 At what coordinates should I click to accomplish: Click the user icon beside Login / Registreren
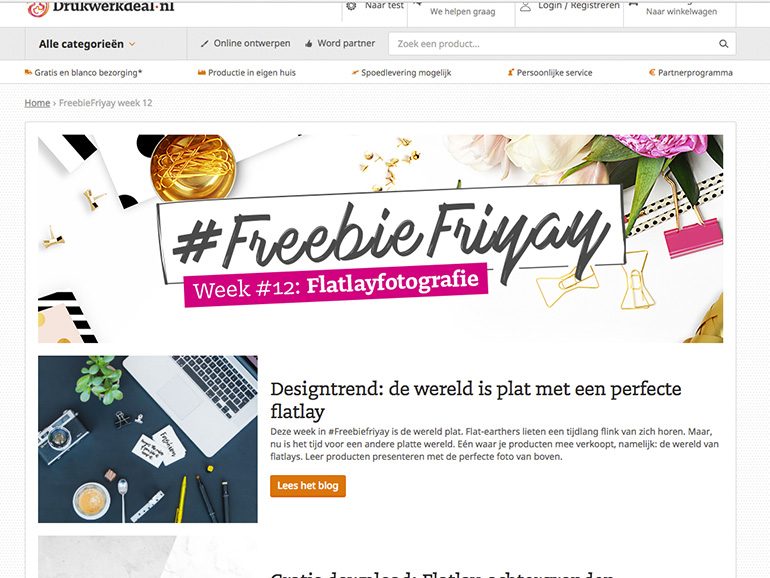click(x=525, y=6)
